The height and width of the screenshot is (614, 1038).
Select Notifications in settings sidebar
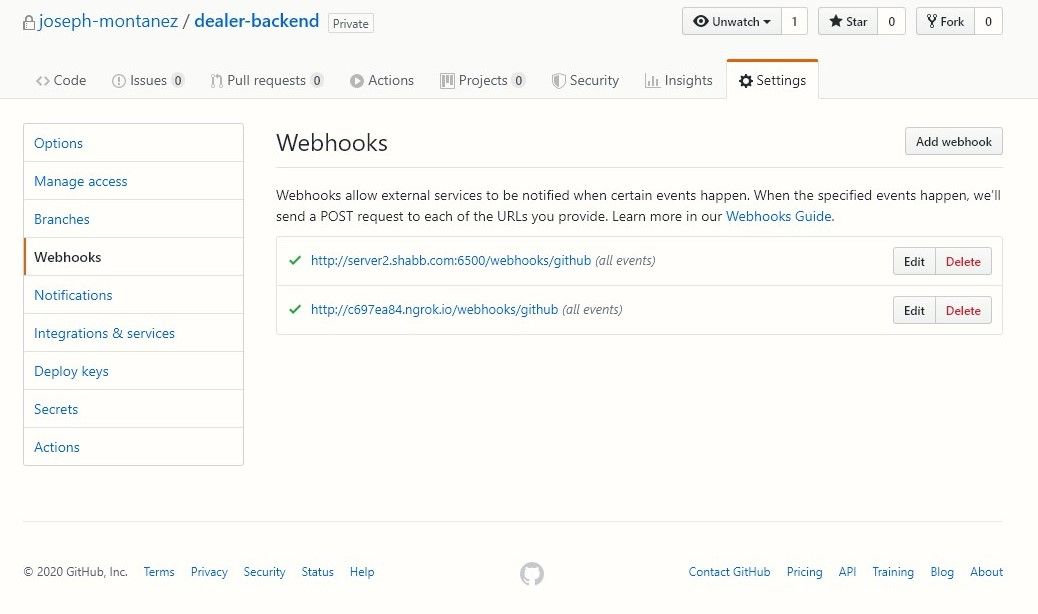(x=133, y=295)
